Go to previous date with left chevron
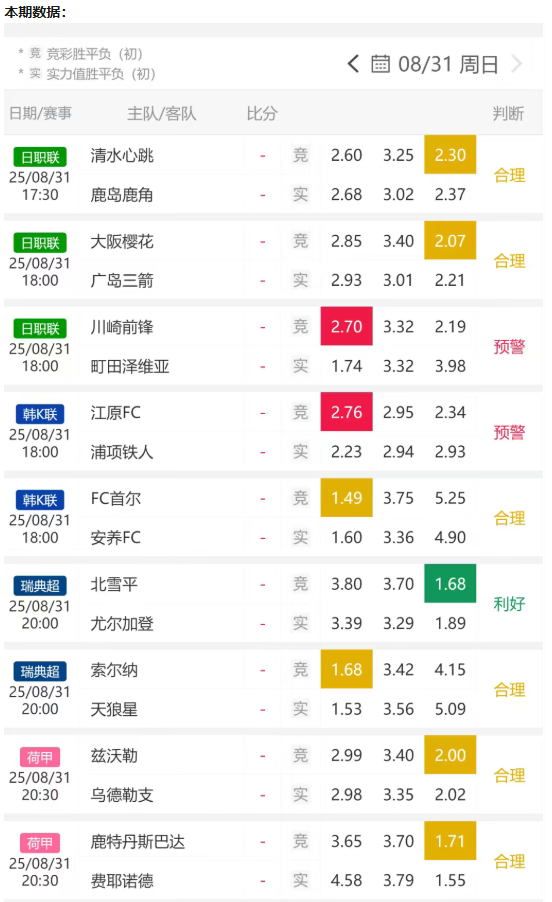The height and width of the screenshot is (902, 552). tap(353, 64)
